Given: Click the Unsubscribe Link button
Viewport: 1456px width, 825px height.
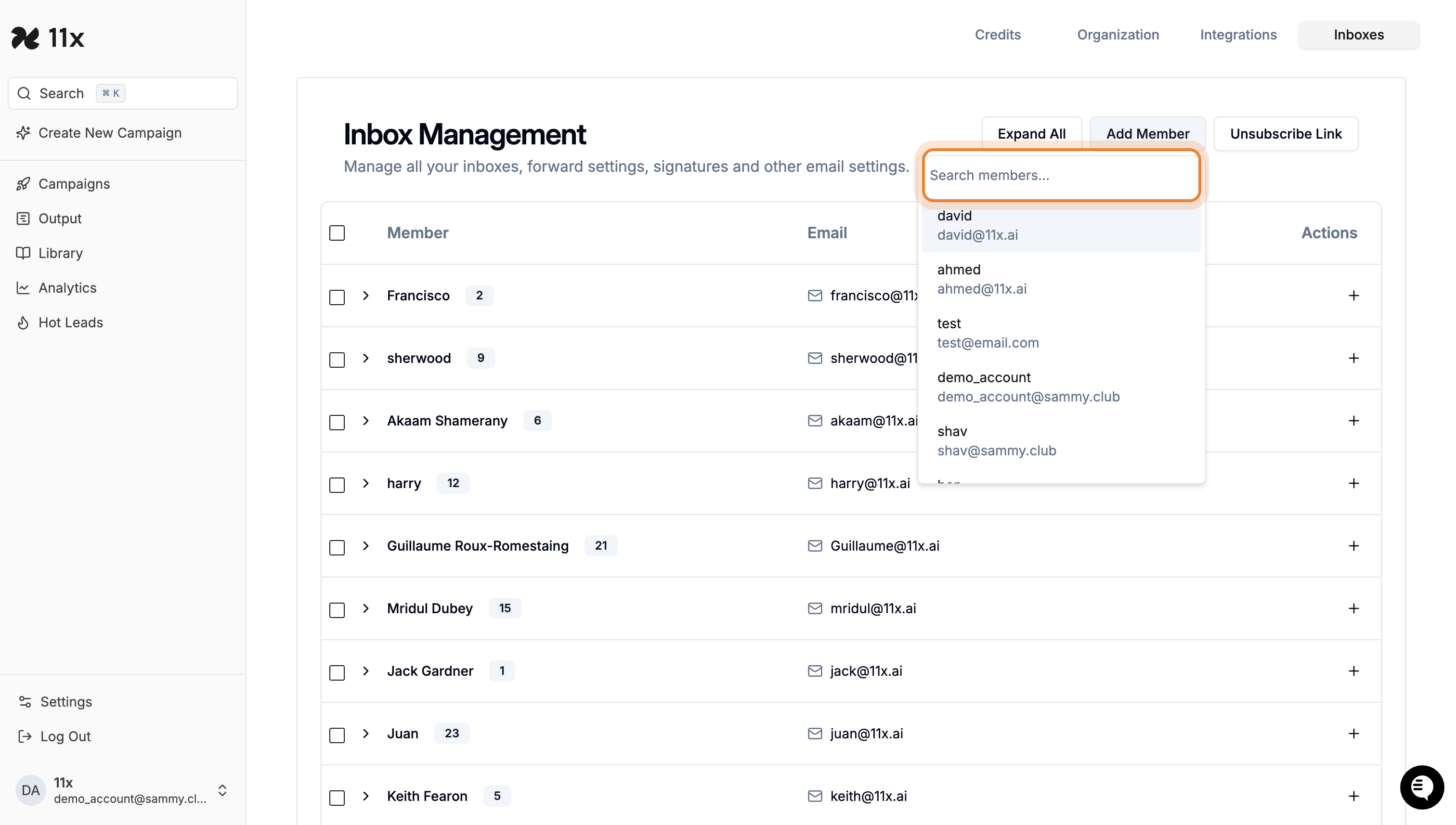Looking at the screenshot, I should click(1286, 134).
